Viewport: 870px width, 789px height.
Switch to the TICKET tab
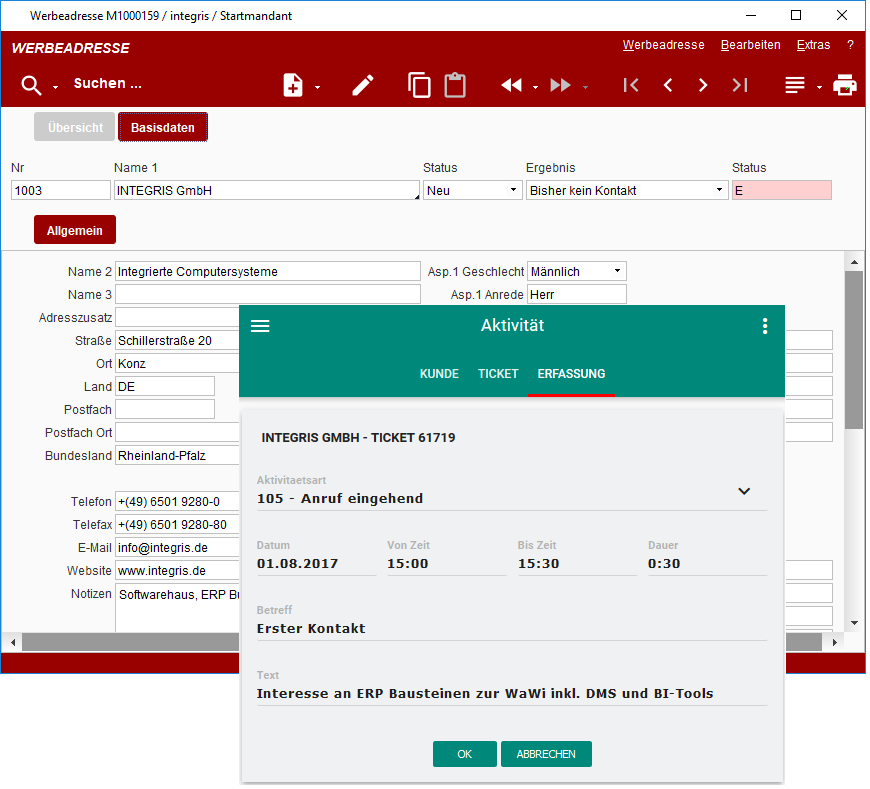(498, 375)
